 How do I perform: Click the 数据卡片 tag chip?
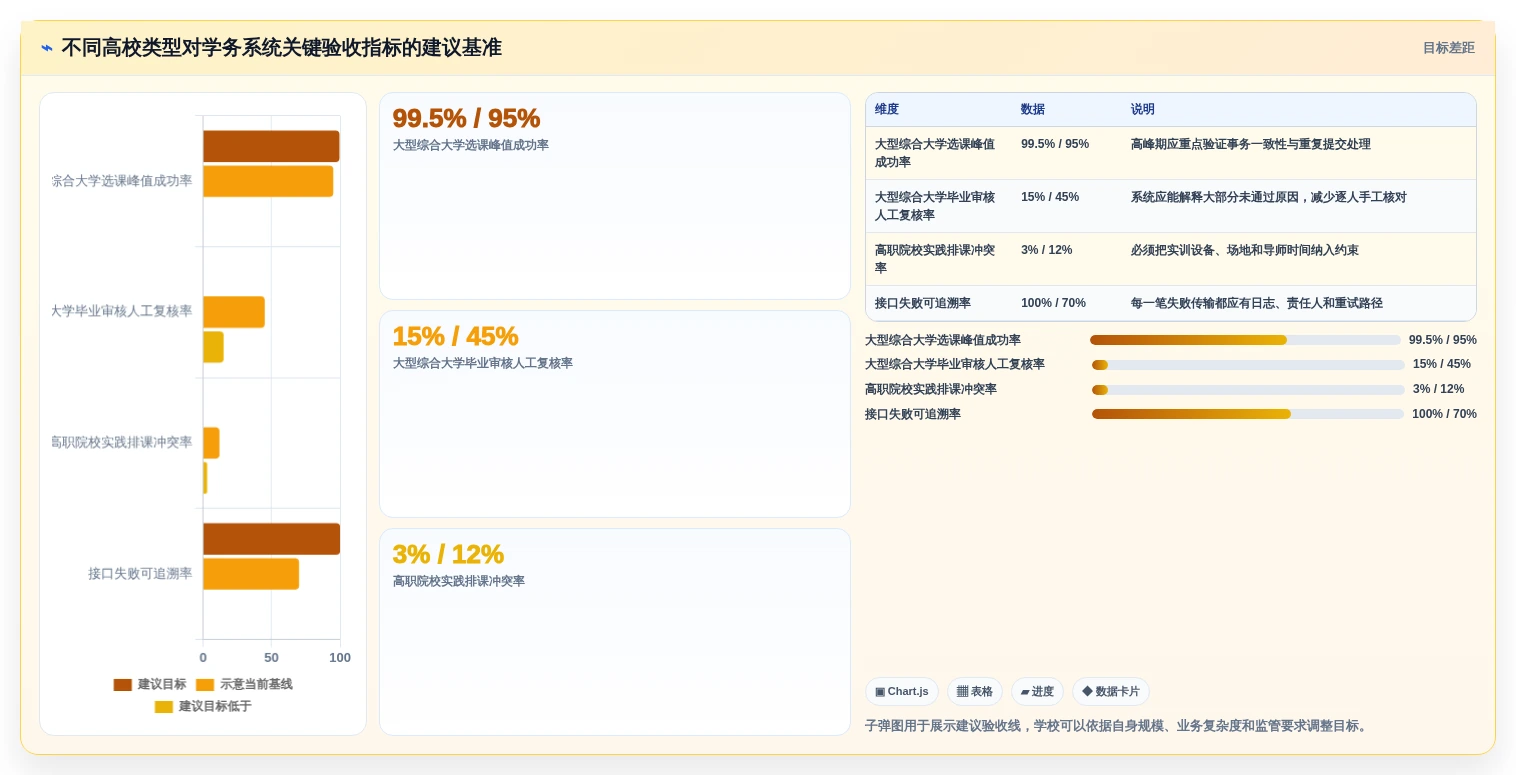pos(1111,691)
